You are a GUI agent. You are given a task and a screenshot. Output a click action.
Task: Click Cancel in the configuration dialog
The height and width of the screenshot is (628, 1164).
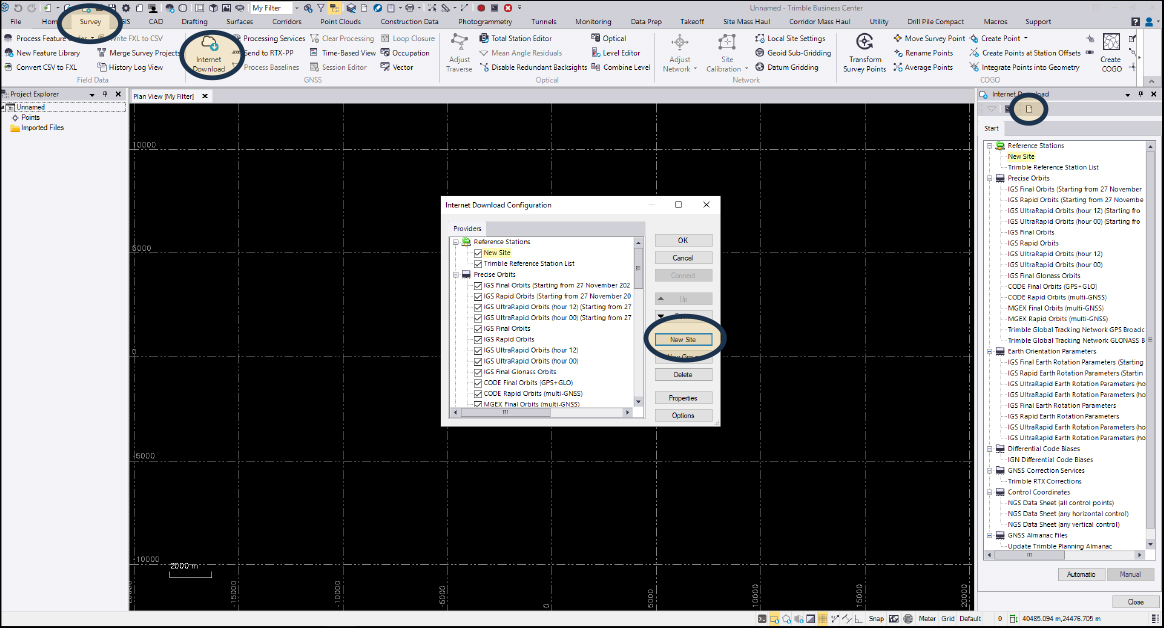[683, 258]
